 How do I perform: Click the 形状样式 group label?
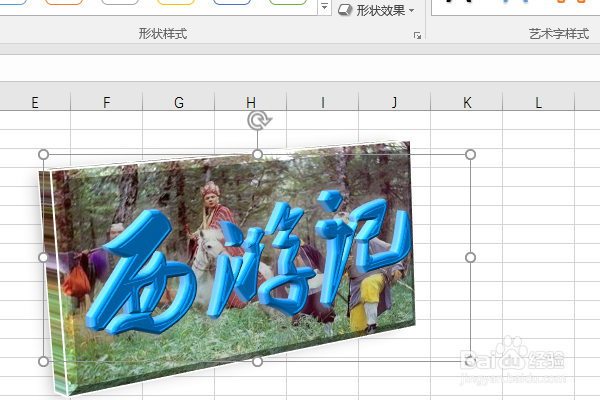163,34
